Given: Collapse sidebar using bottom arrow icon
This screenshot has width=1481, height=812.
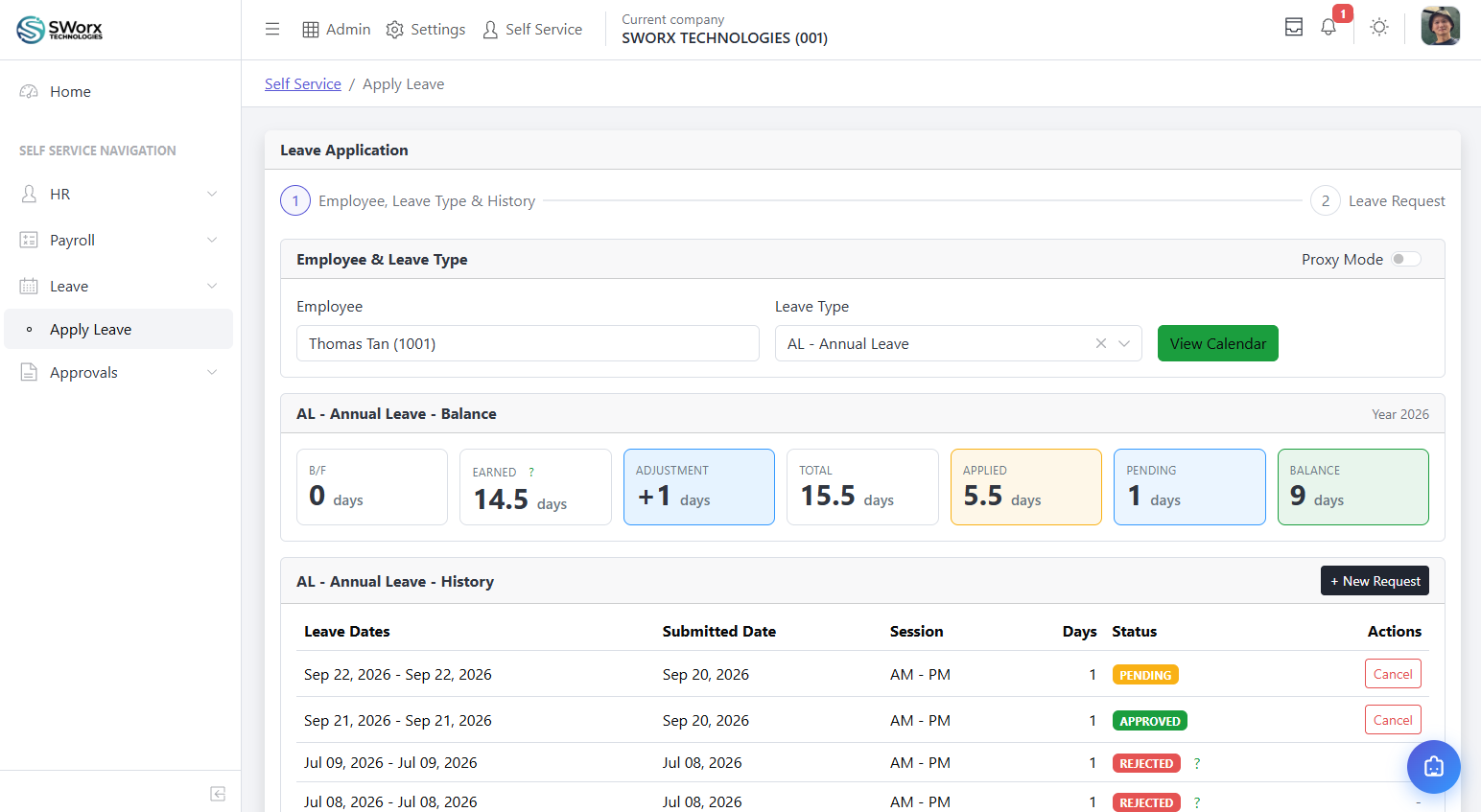Looking at the screenshot, I should click(218, 794).
